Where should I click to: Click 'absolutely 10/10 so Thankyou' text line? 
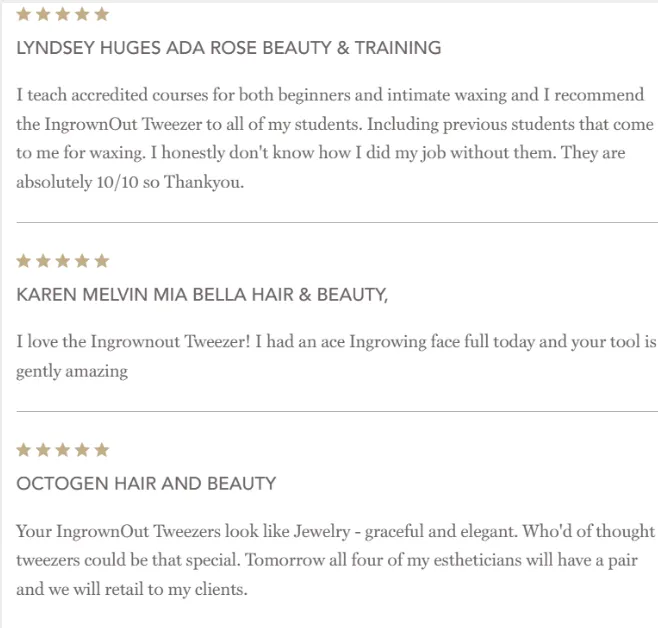point(130,182)
